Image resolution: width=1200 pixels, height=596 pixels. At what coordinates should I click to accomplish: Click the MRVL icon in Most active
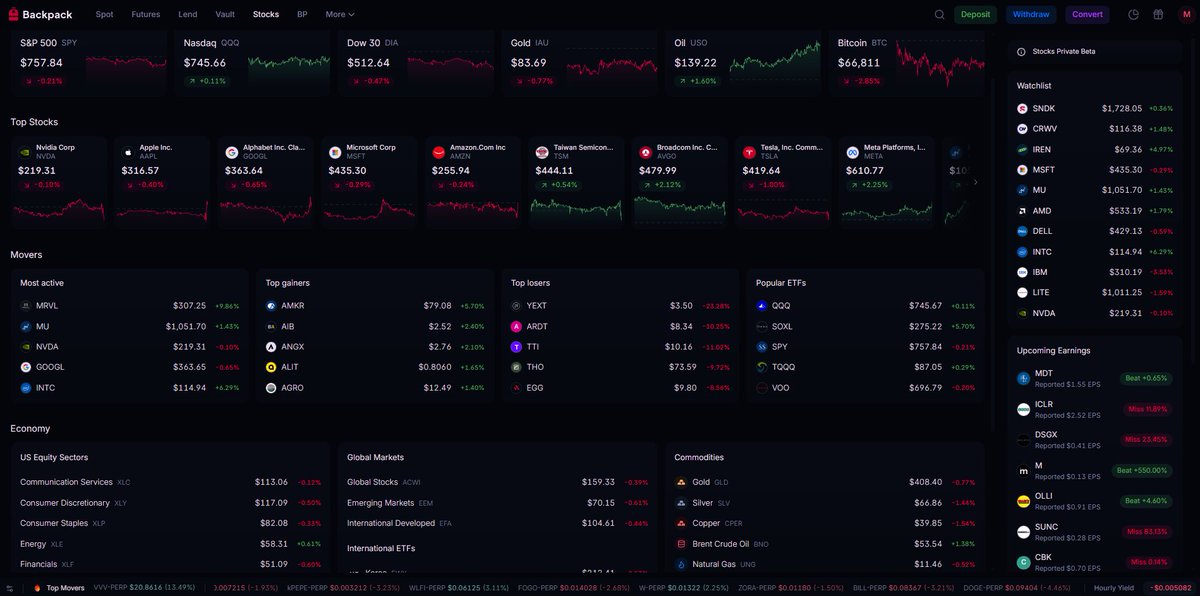click(26, 306)
